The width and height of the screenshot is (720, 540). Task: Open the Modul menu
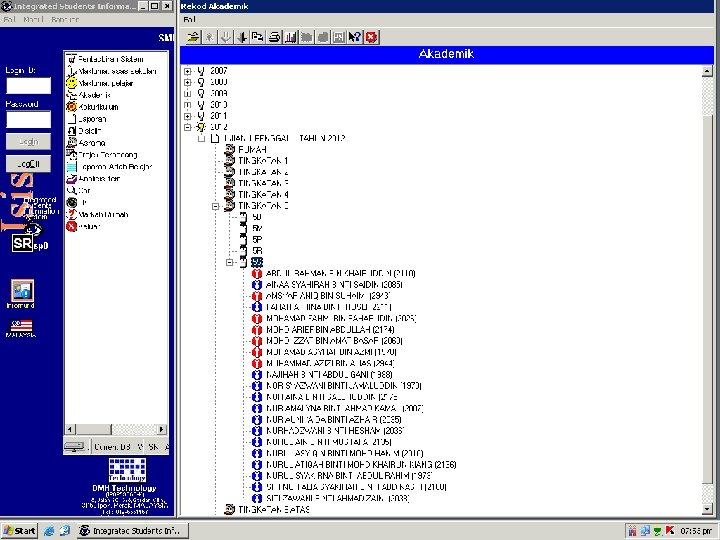pos(33,20)
